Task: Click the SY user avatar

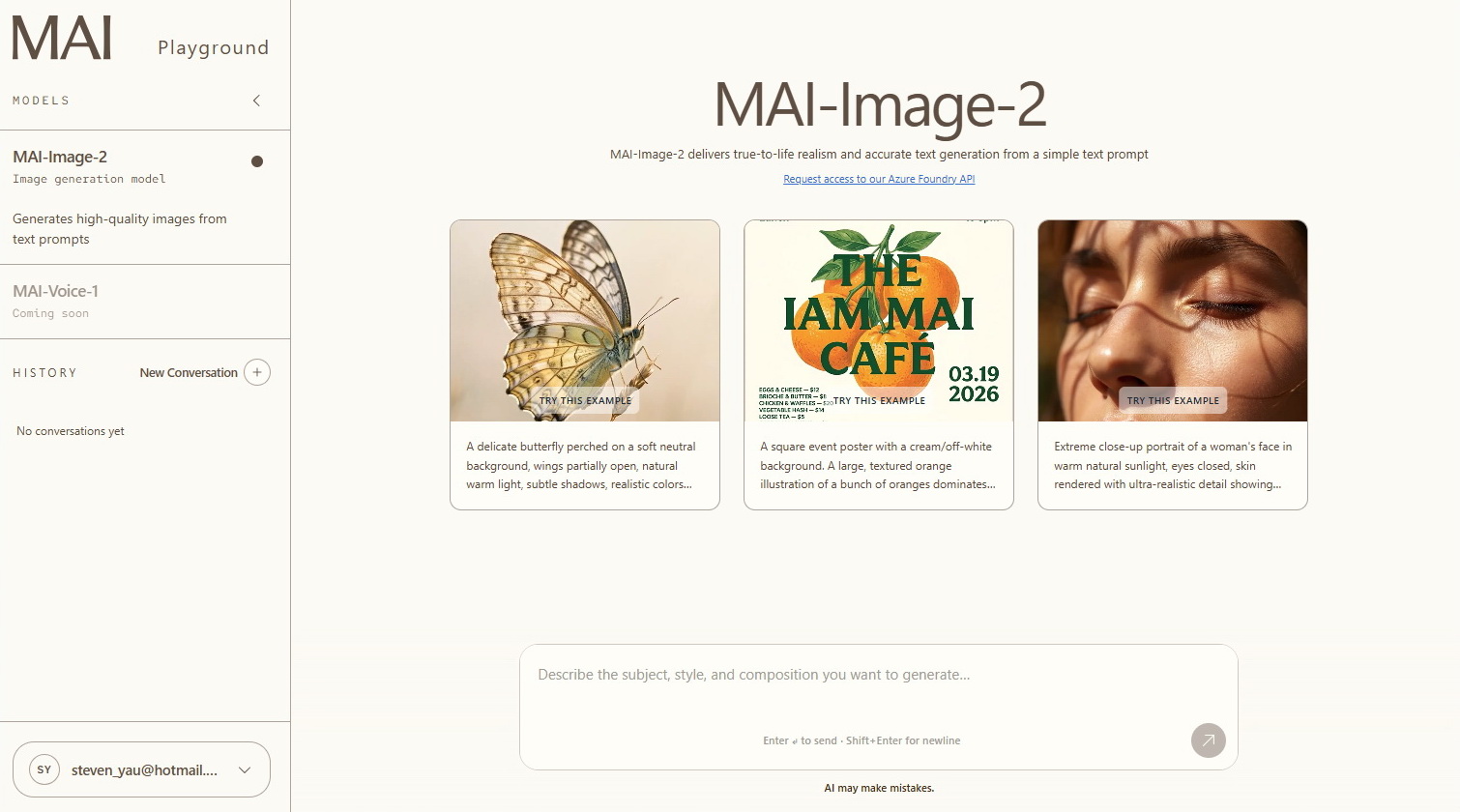Action: (x=44, y=769)
